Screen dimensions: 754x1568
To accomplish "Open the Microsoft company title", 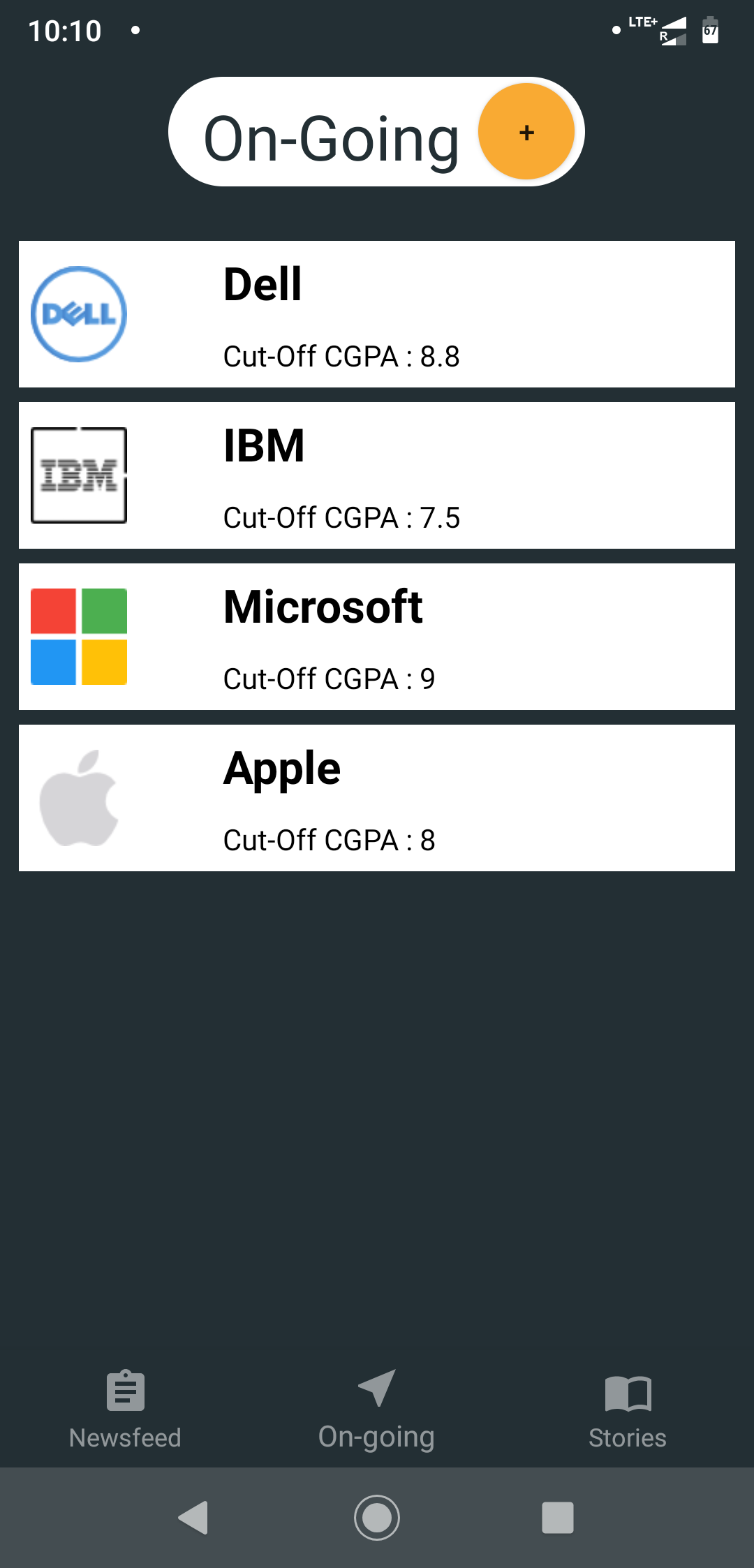I will click(323, 607).
